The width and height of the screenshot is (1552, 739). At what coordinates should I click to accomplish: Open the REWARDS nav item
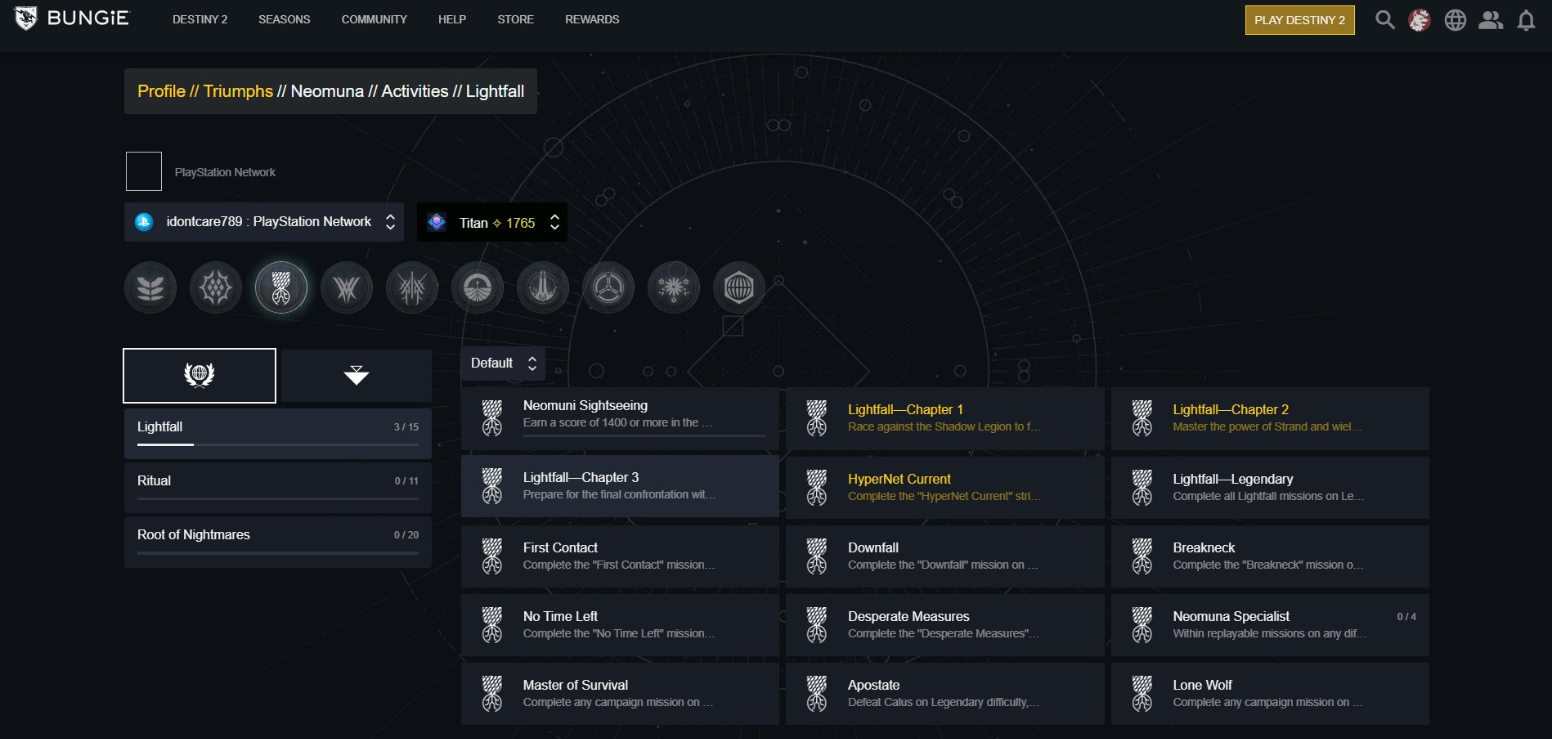coord(592,19)
